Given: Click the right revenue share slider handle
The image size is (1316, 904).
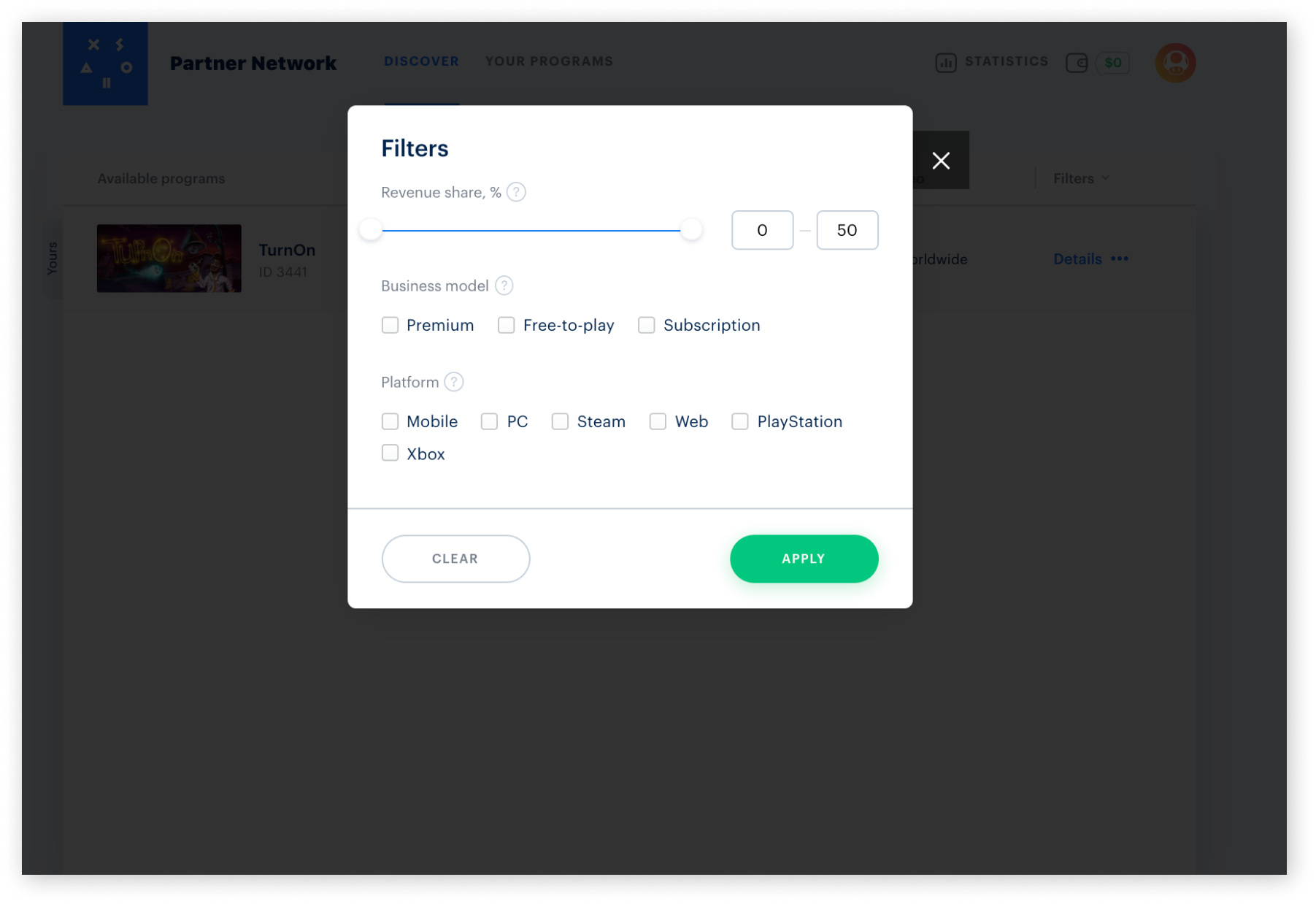Looking at the screenshot, I should pyautogui.click(x=690, y=230).
